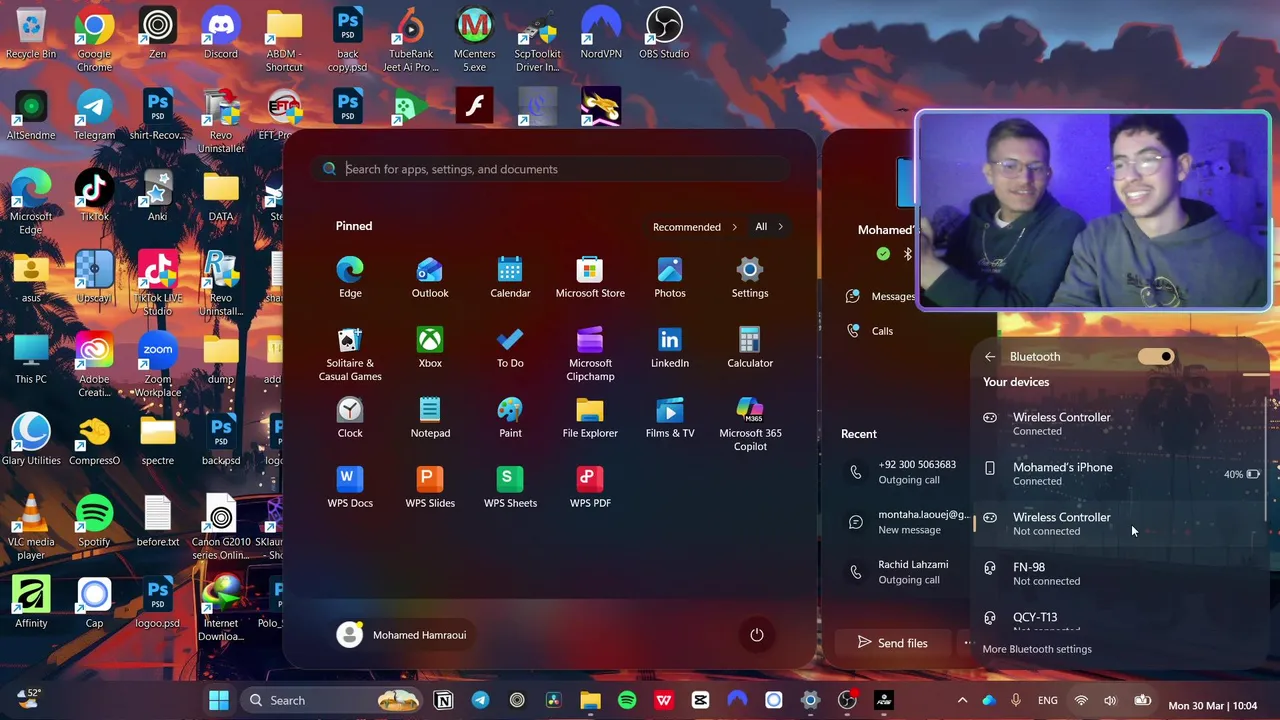1280x720 pixels.
Task: Select Mohamed's iPhone Bluetooth device
Action: [1120, 473]
